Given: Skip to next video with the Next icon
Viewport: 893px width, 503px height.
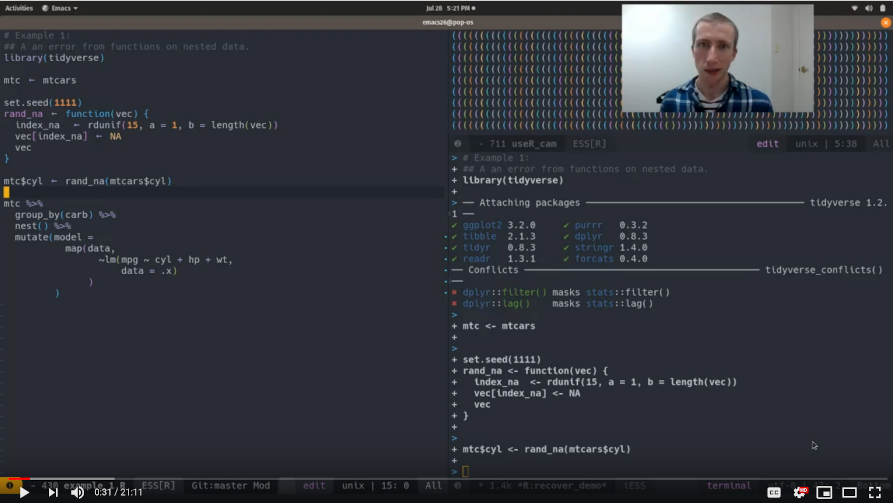Looking at the screenshot, I should (x=52, y=492).
